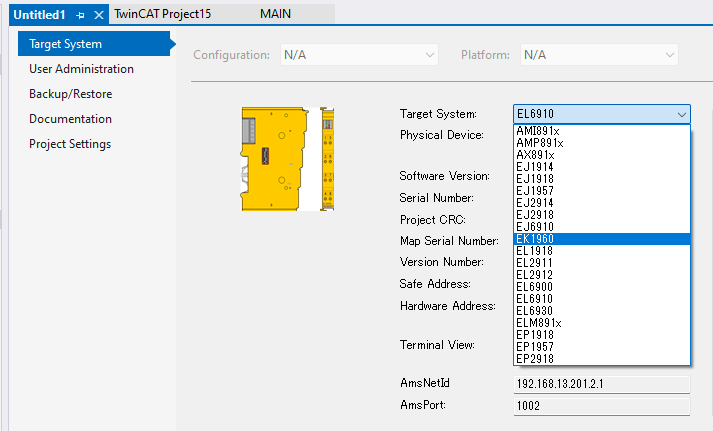Viewport: 713px width, 431px height.
Task: Open Project Settings section
Action: [70, 144]
